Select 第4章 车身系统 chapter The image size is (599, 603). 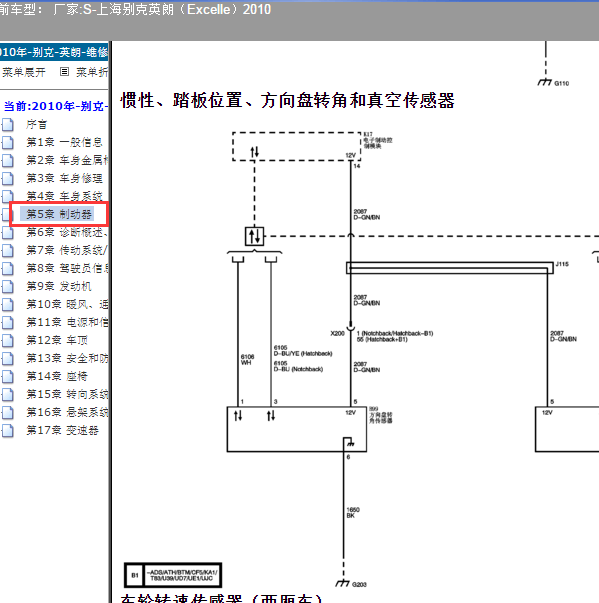coord(64,196)
